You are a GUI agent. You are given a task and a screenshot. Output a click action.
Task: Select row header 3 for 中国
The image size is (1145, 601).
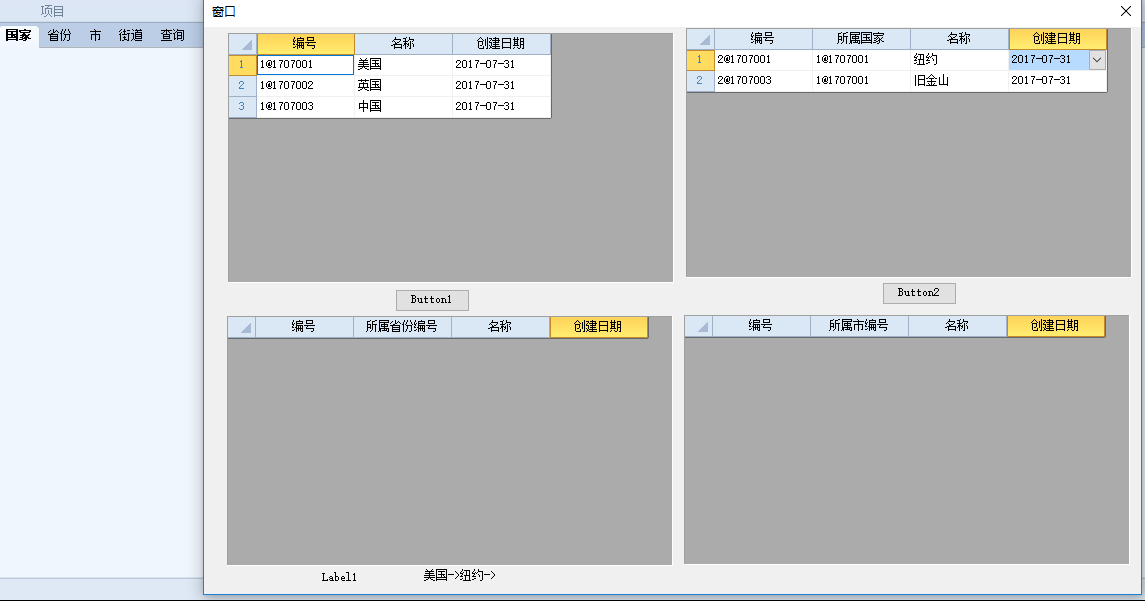[x=242, y=107]
